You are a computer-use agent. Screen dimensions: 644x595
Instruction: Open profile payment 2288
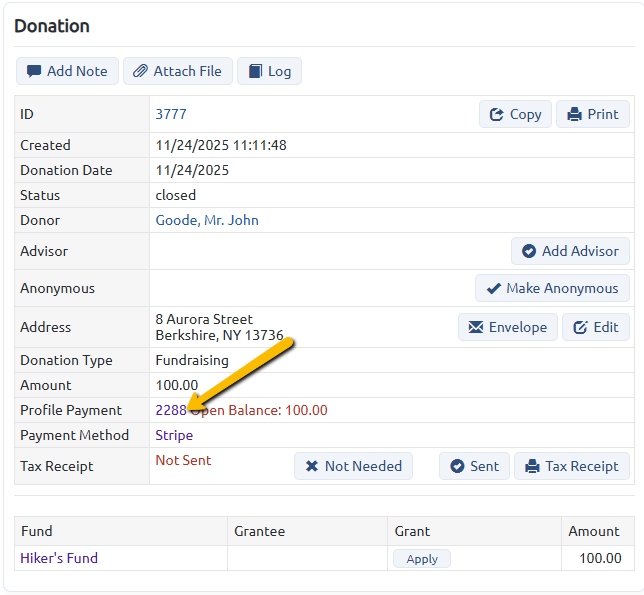(171, 410)
